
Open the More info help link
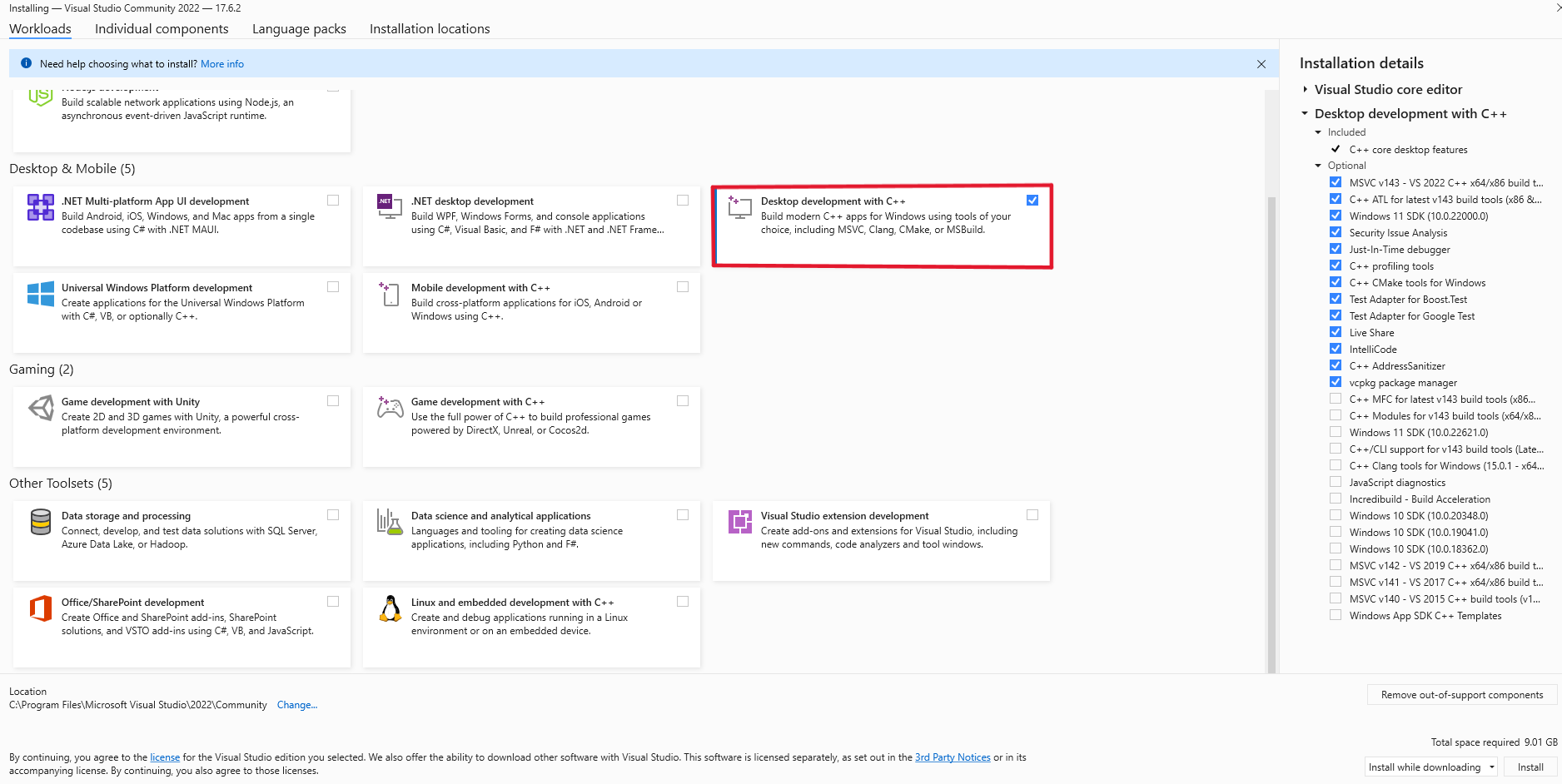point(221,63)
